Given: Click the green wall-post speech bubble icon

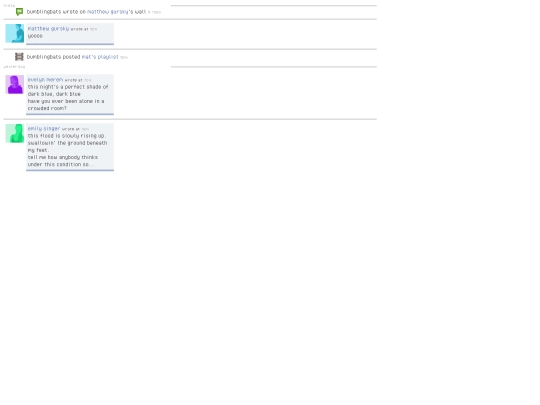Looking at the screenshot, I should pyautogui.click(x=20, y=12).
